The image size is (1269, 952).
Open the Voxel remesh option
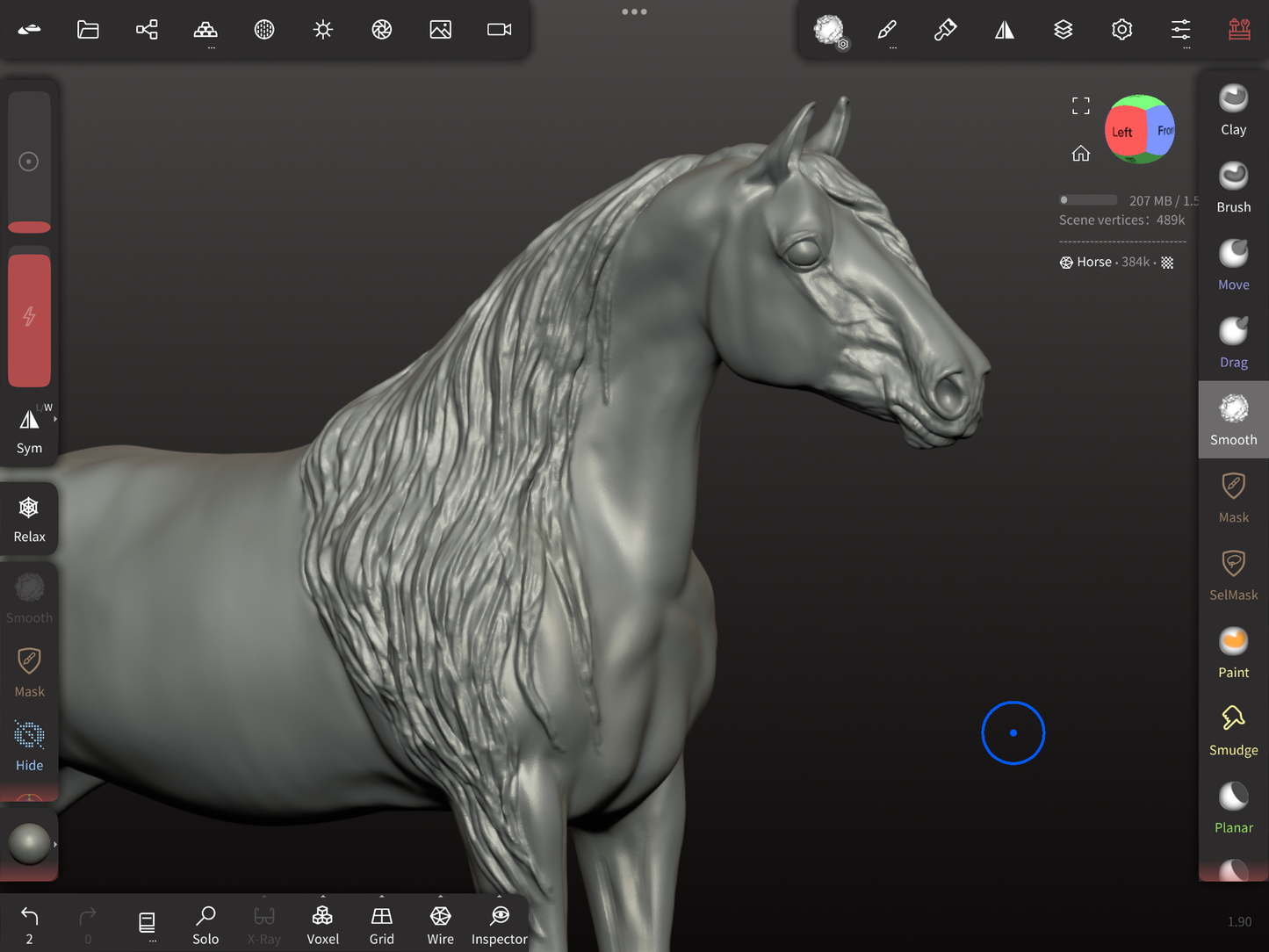pos(322,925)
